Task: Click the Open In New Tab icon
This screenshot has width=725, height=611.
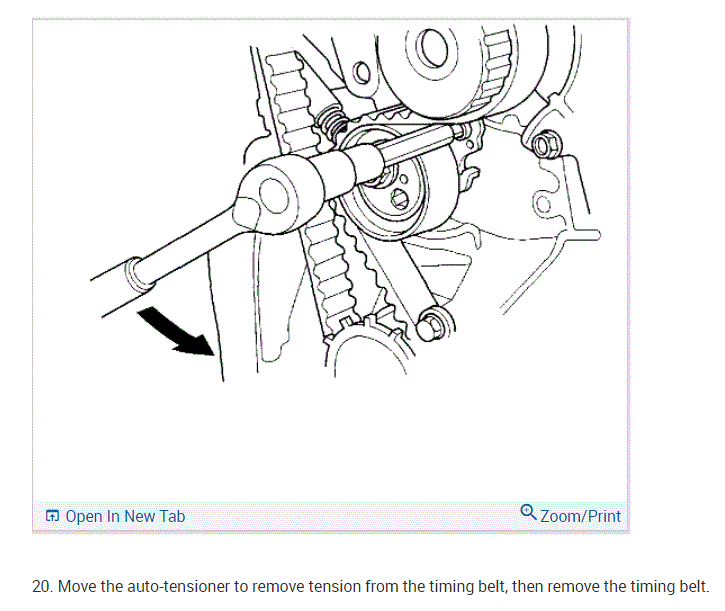Action: [52, 516]
